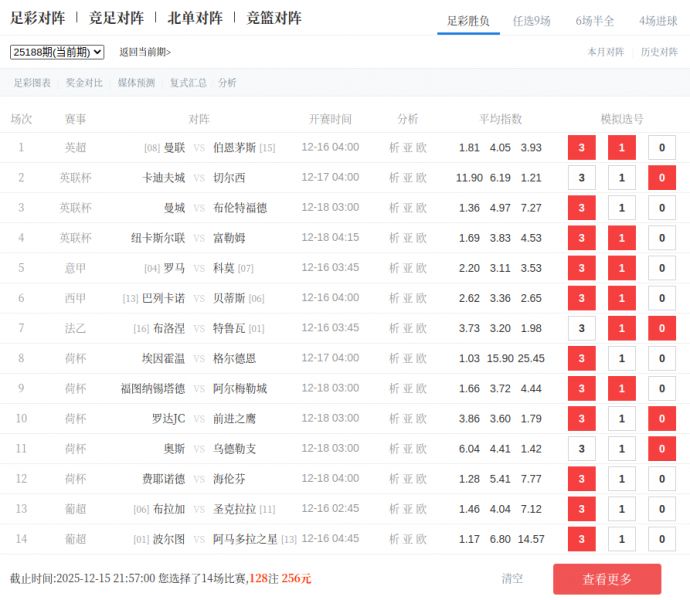
Task: Click the 查看更多 button
Action: coord(607,579)
